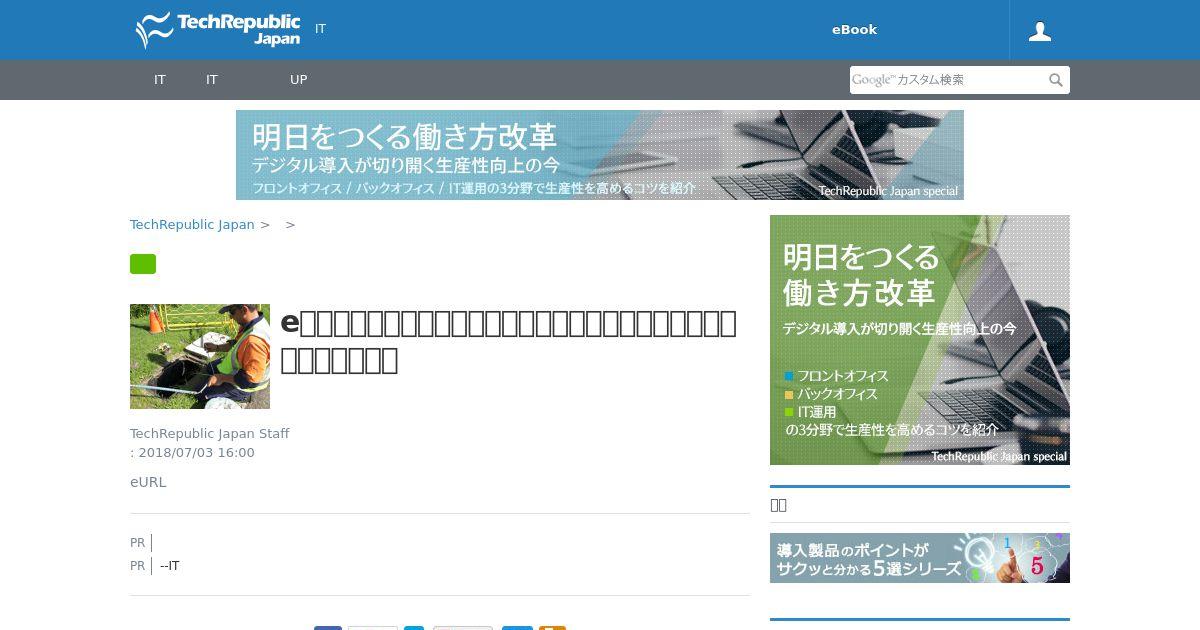Click the eURL summary text
This screenshot has width=1200, height=630.
click(x=148, y=482)
